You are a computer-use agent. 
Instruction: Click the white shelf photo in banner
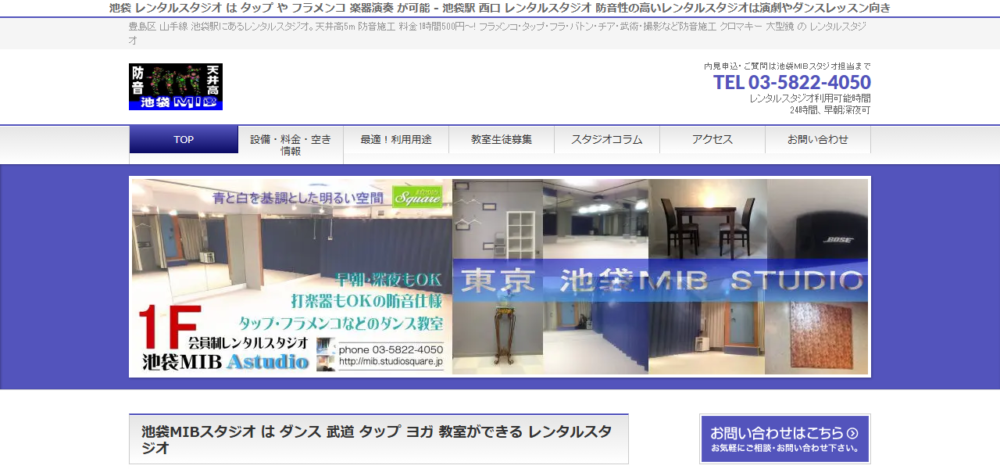coord(498,219)
